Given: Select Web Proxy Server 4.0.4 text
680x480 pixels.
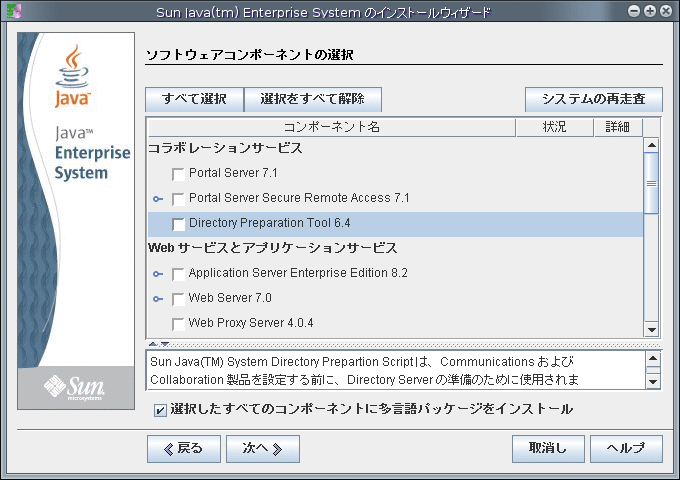Looking at the screenshot, I should [251, 323].
